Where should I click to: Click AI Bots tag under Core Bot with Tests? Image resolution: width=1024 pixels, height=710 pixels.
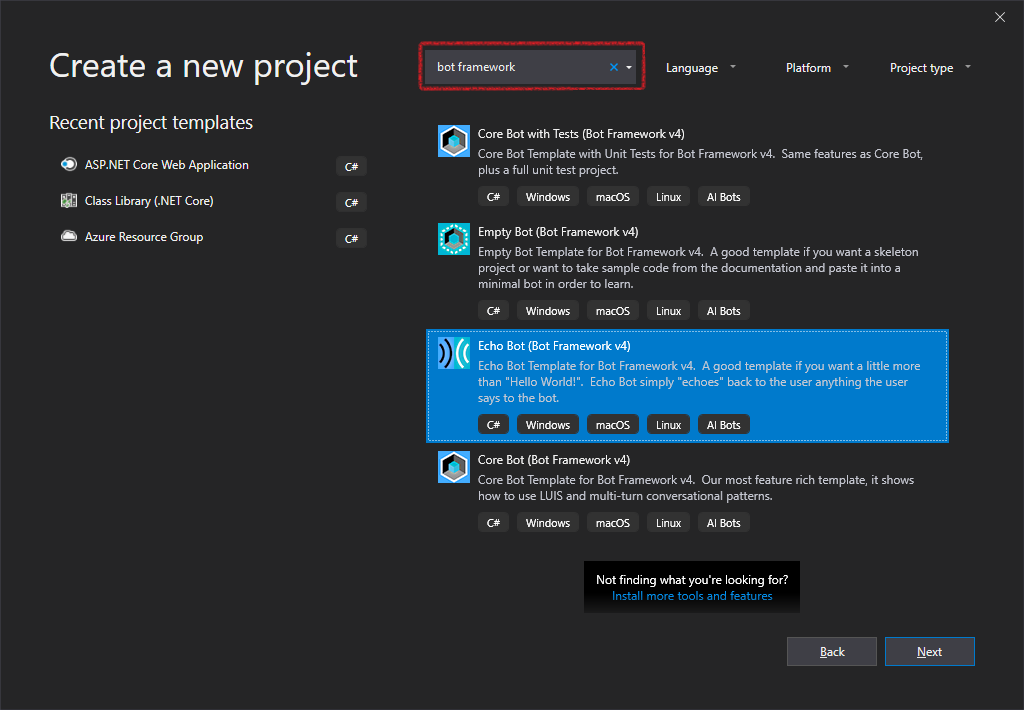pos(724,197)
